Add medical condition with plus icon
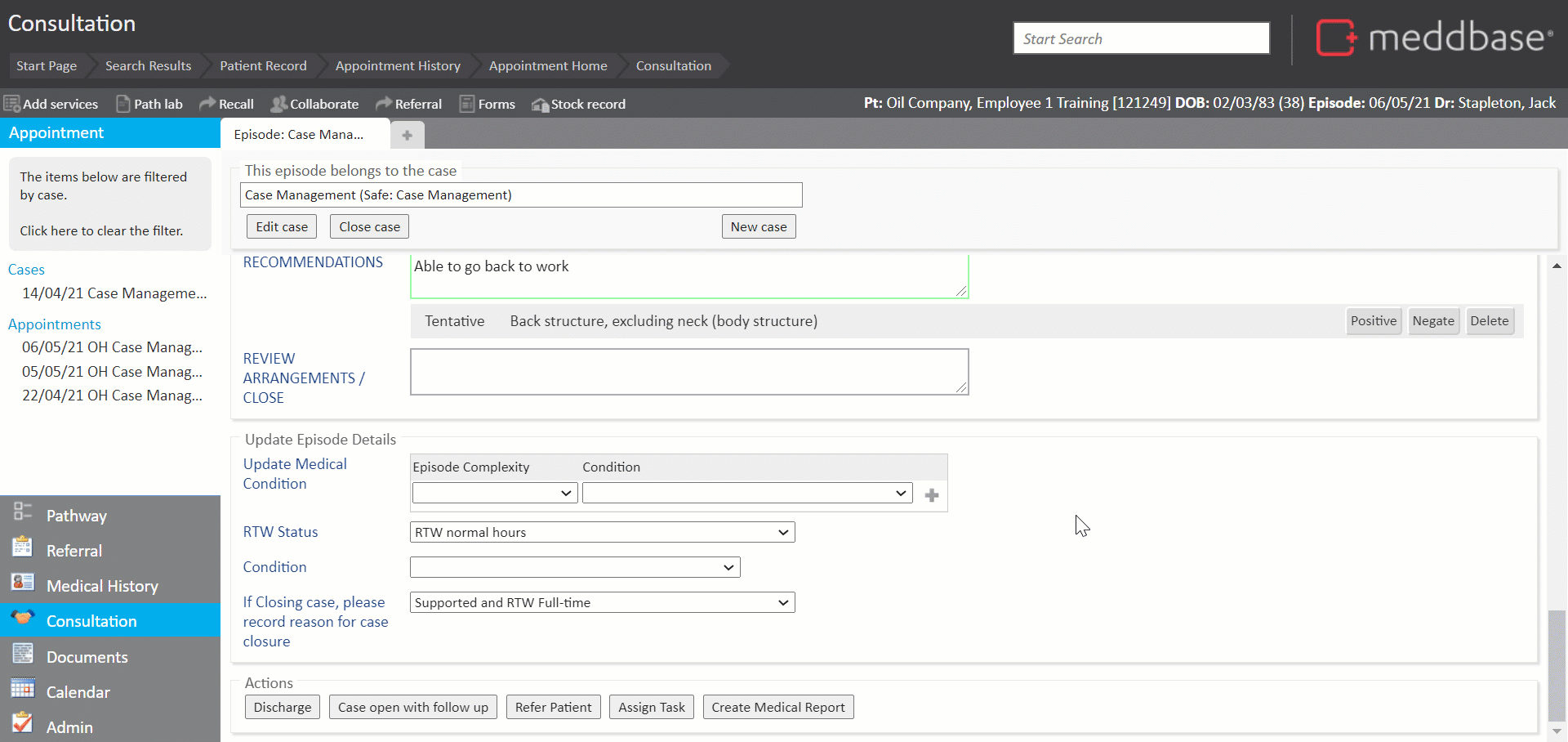The height and width of the screenshot is (742, 1568). click(x=932, y=495)
